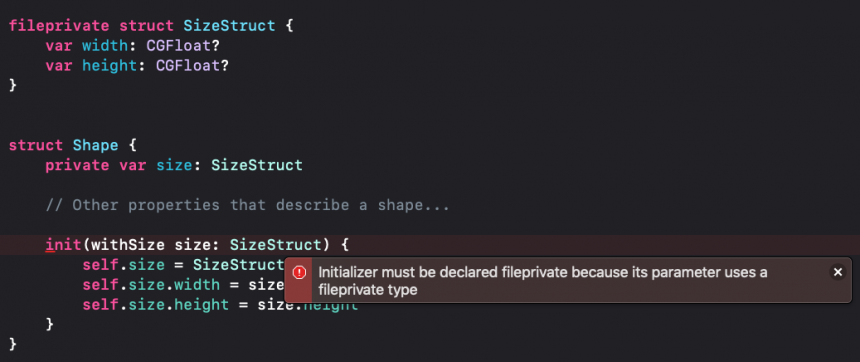Click the error message 'Initializer must be declared fileprivate'
Image resolution: width=860 pixels, height=362 pixels.
[x=543, y=281]
